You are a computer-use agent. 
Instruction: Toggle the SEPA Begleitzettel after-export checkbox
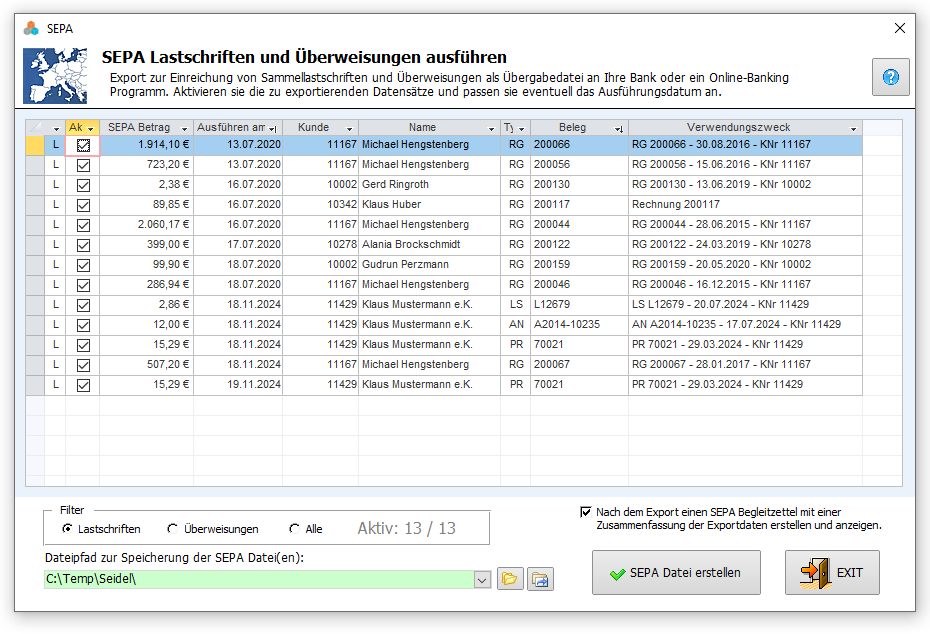pyautogui.click(x=585, y=512)
